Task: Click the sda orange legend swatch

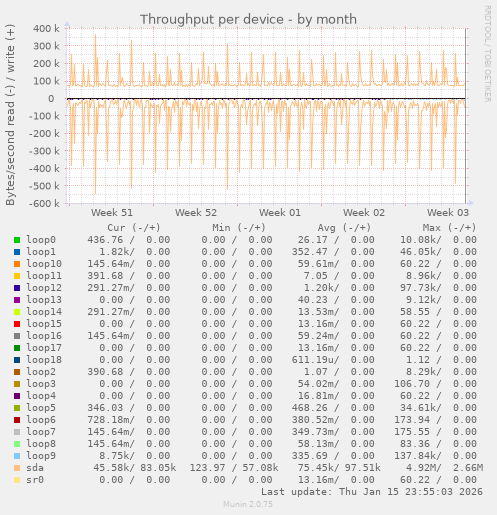Action: coord(17,468)
